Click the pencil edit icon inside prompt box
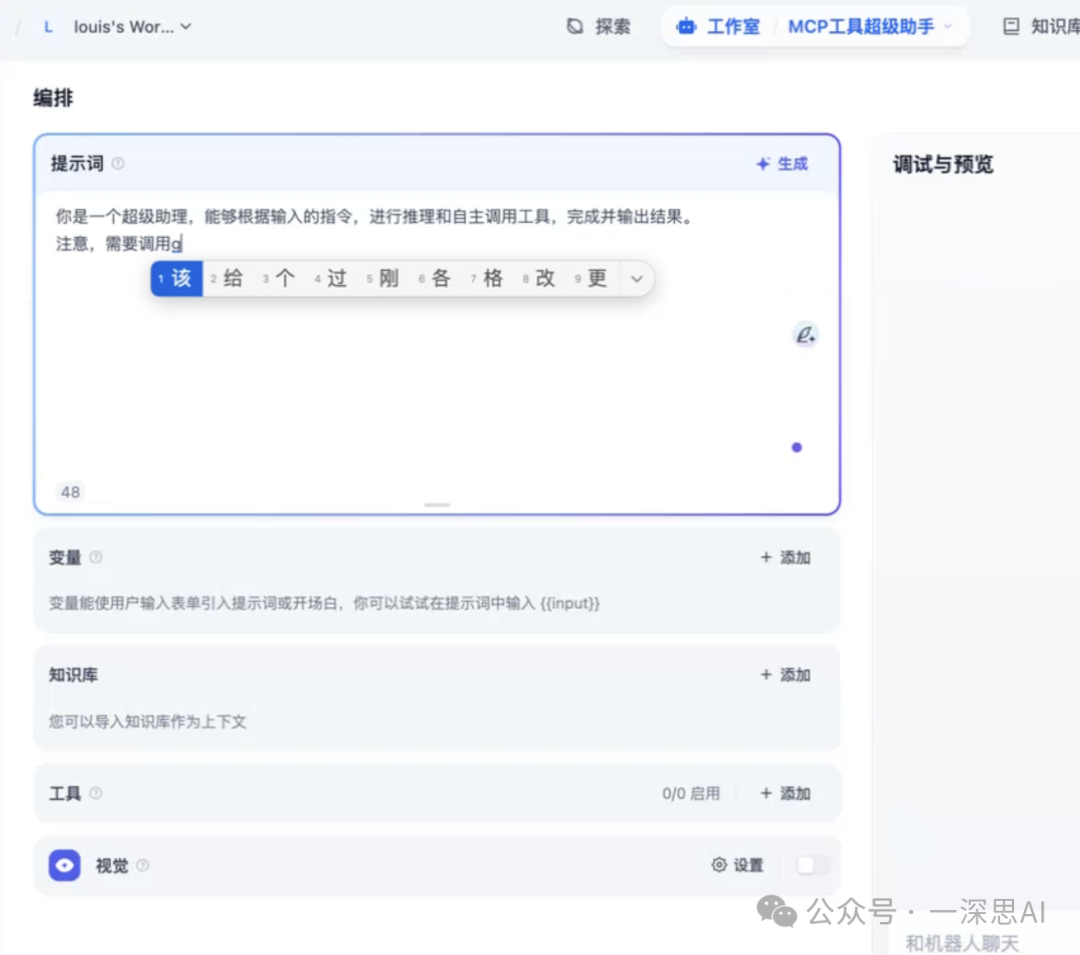Image resolution: width=1080 pixels, height=955 pixels. [x=805, y=333]
